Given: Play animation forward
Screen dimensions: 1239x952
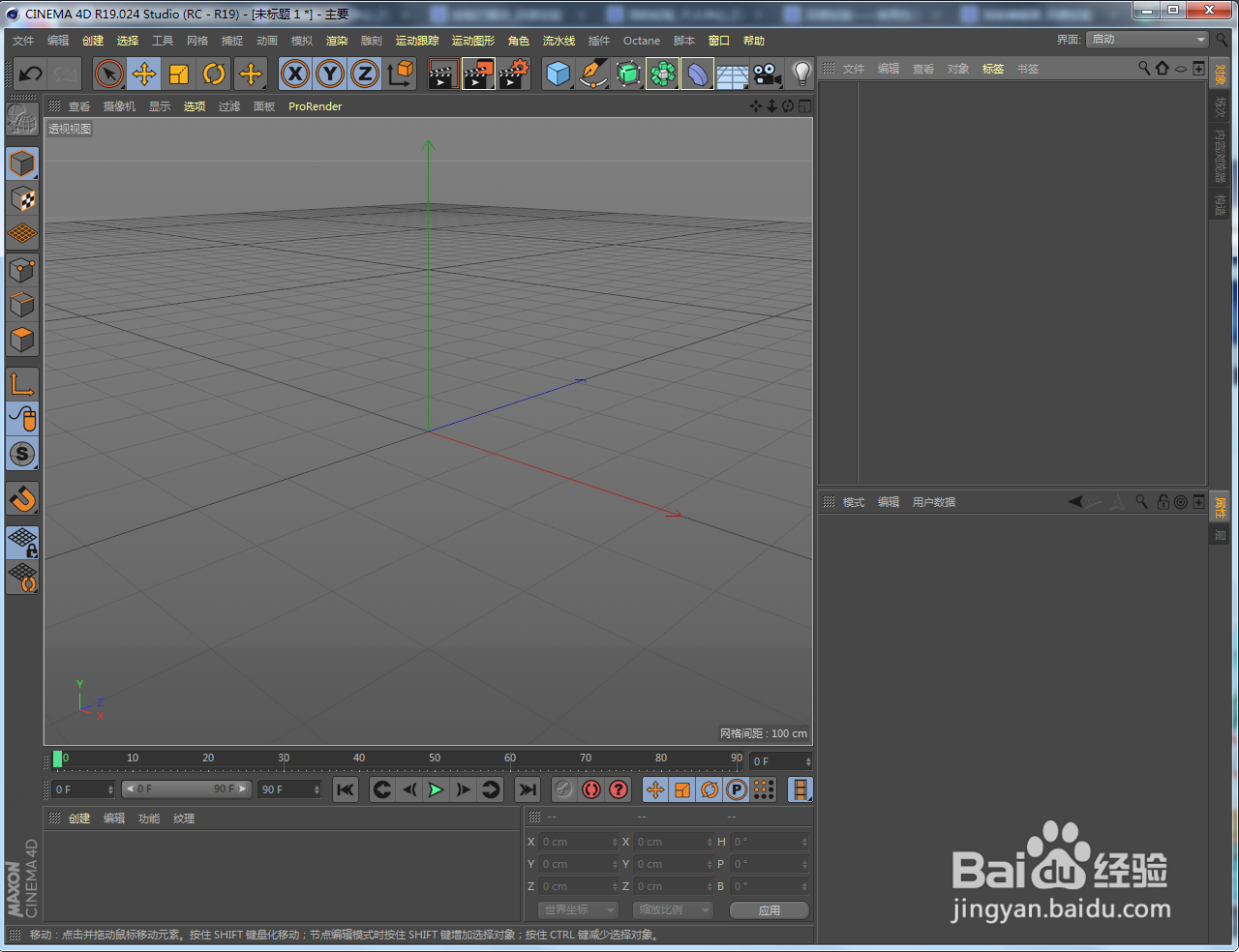Looking at the screenshot, I should (437, 789).
